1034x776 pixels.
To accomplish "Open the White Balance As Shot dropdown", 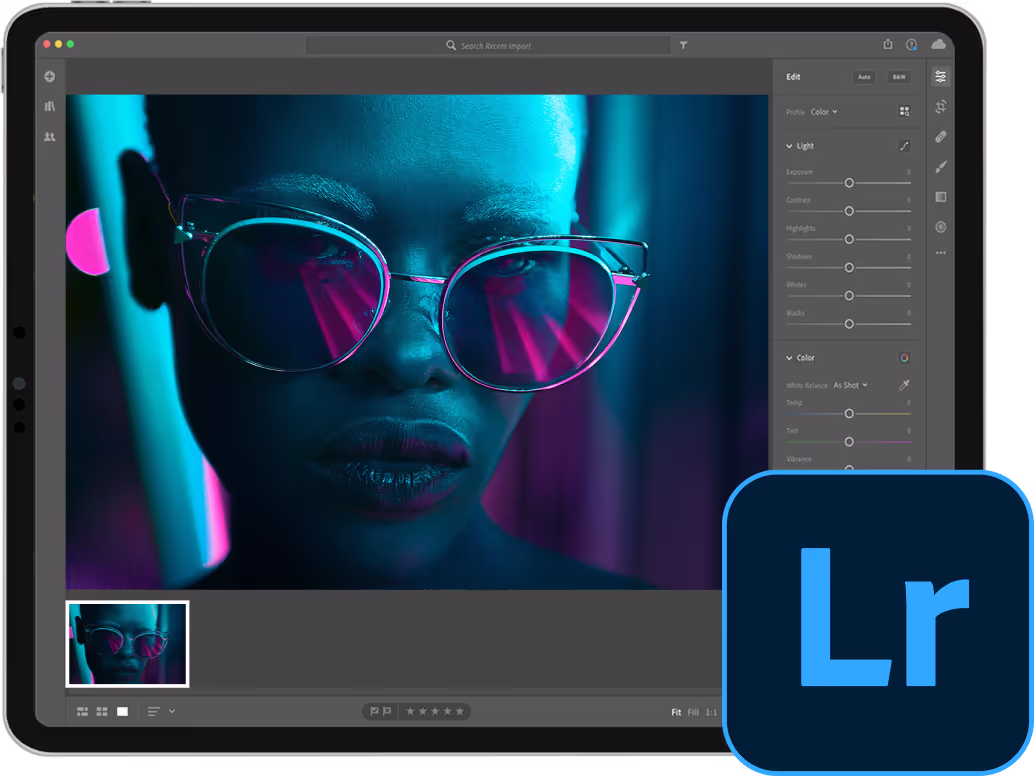I will (x=850, y=384).
